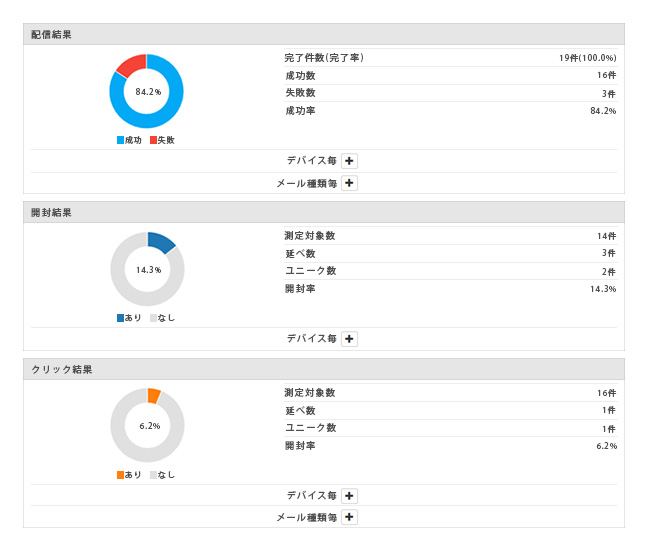Click the blue 成功 legend swatch
The image size is (650, 550).
click(120, 140)
